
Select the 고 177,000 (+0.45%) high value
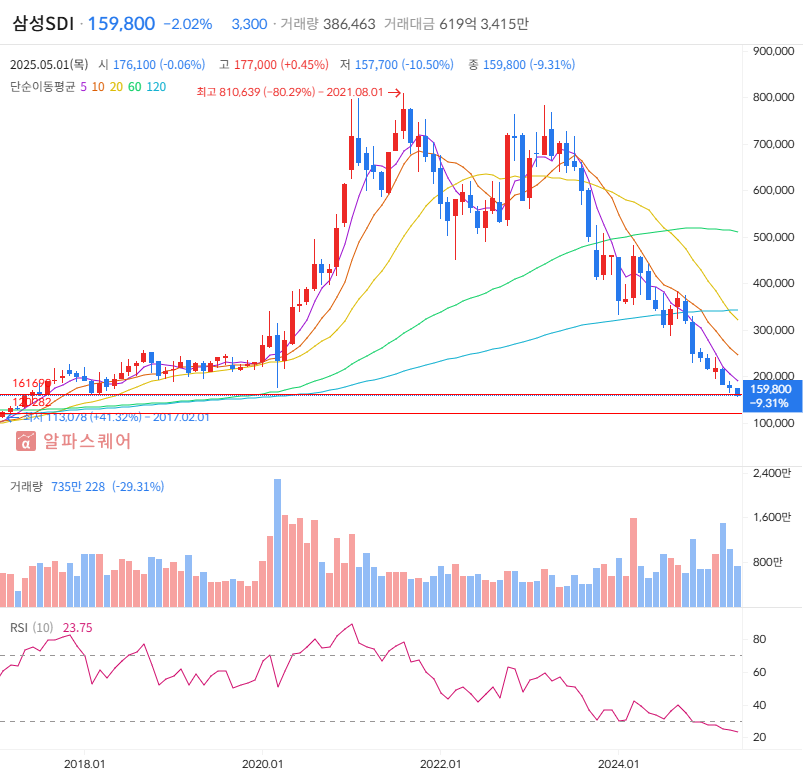pyautogui.click(x=274, y=65)
